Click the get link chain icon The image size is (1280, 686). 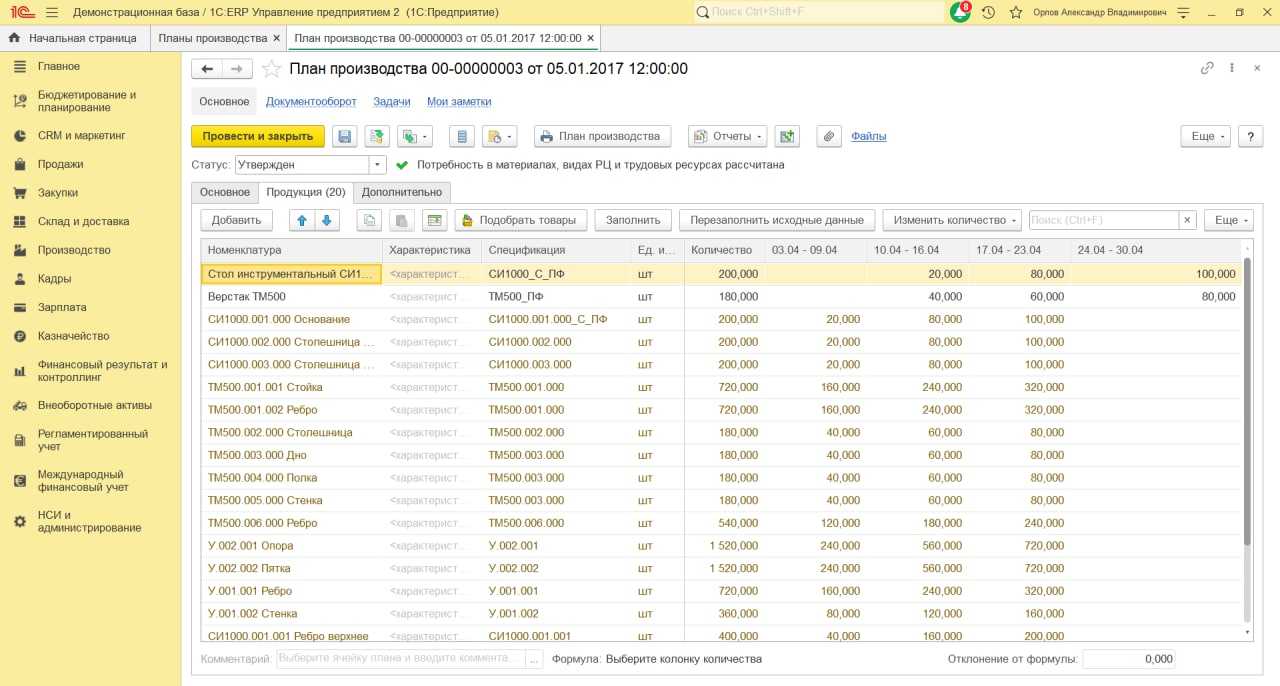pyautogui.click(x=1207, y=68)
